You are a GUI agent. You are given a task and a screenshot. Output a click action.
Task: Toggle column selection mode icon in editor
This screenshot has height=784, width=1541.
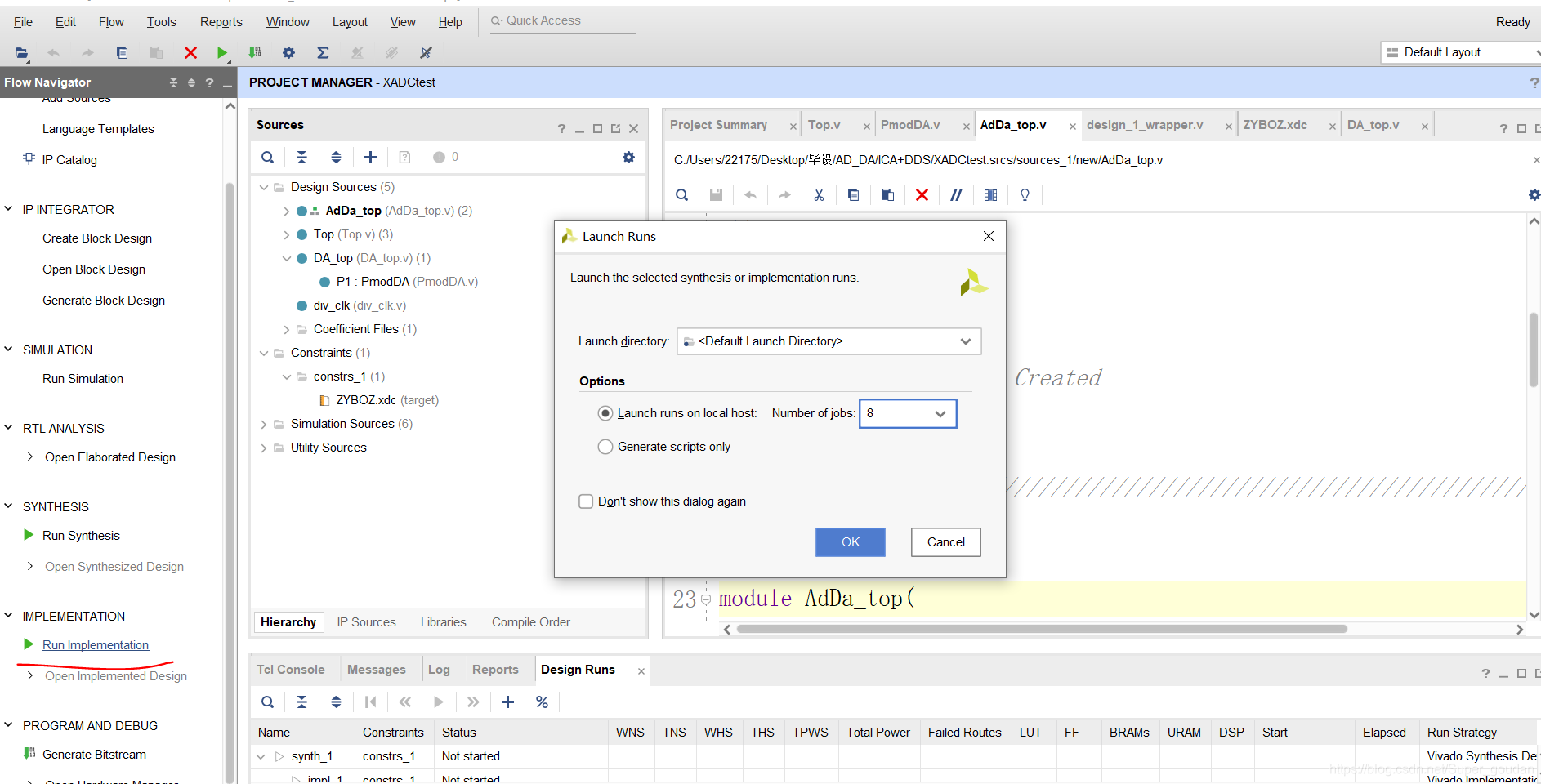pos(990,195)
